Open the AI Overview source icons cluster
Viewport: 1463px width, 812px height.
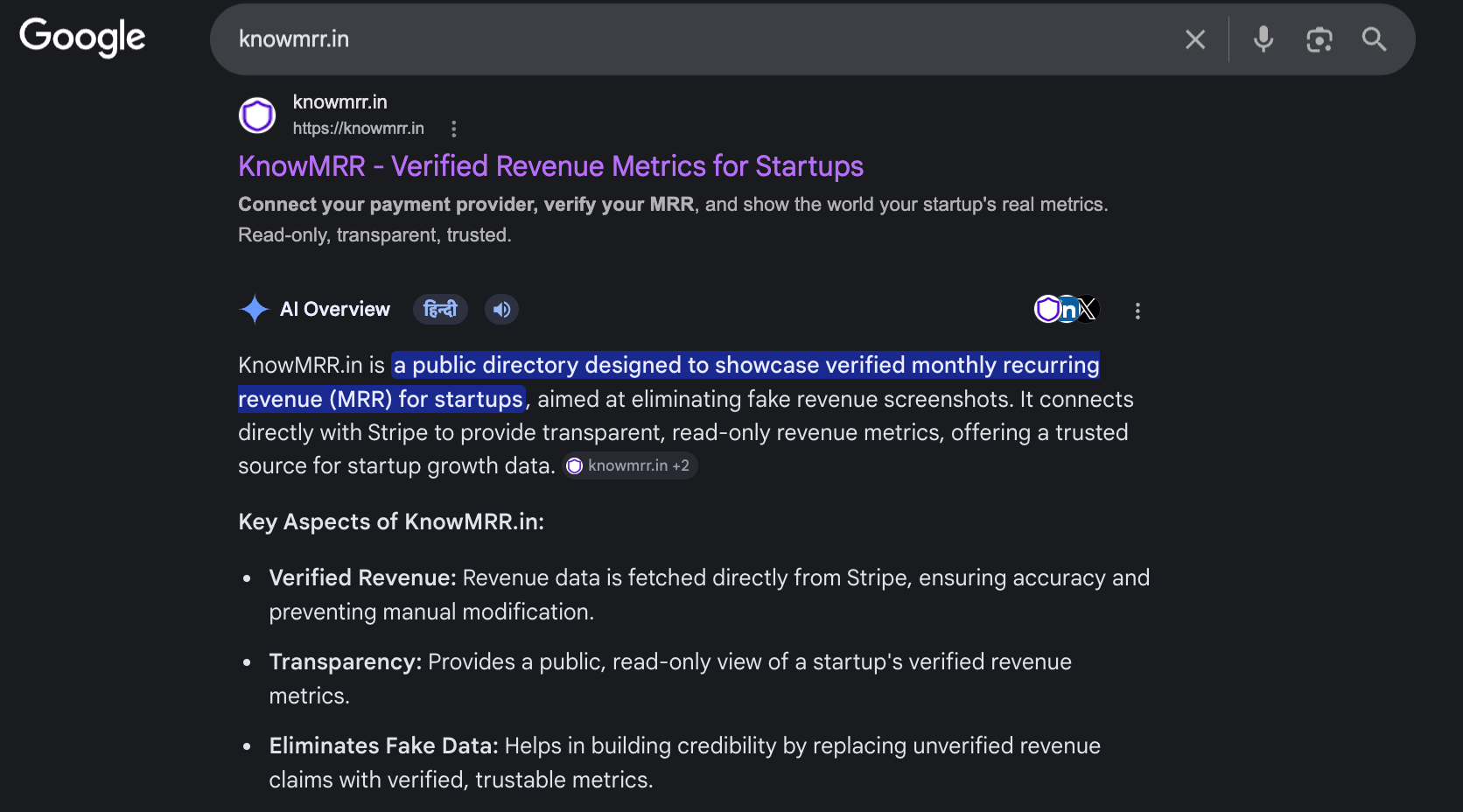[x=1067, y=309]
